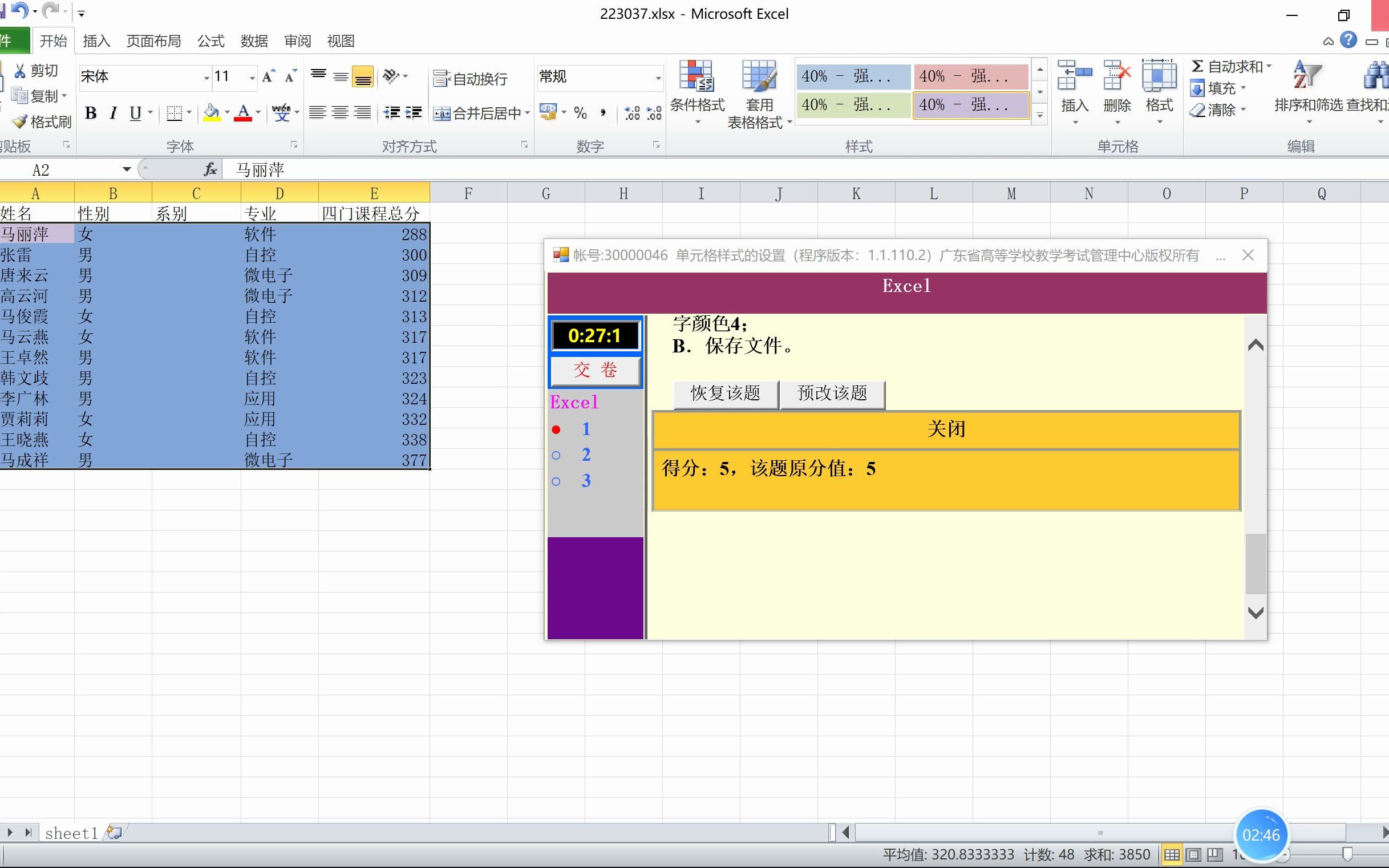
Task: Click the 格式刷 format painter icon
Action: click(19, 121)
